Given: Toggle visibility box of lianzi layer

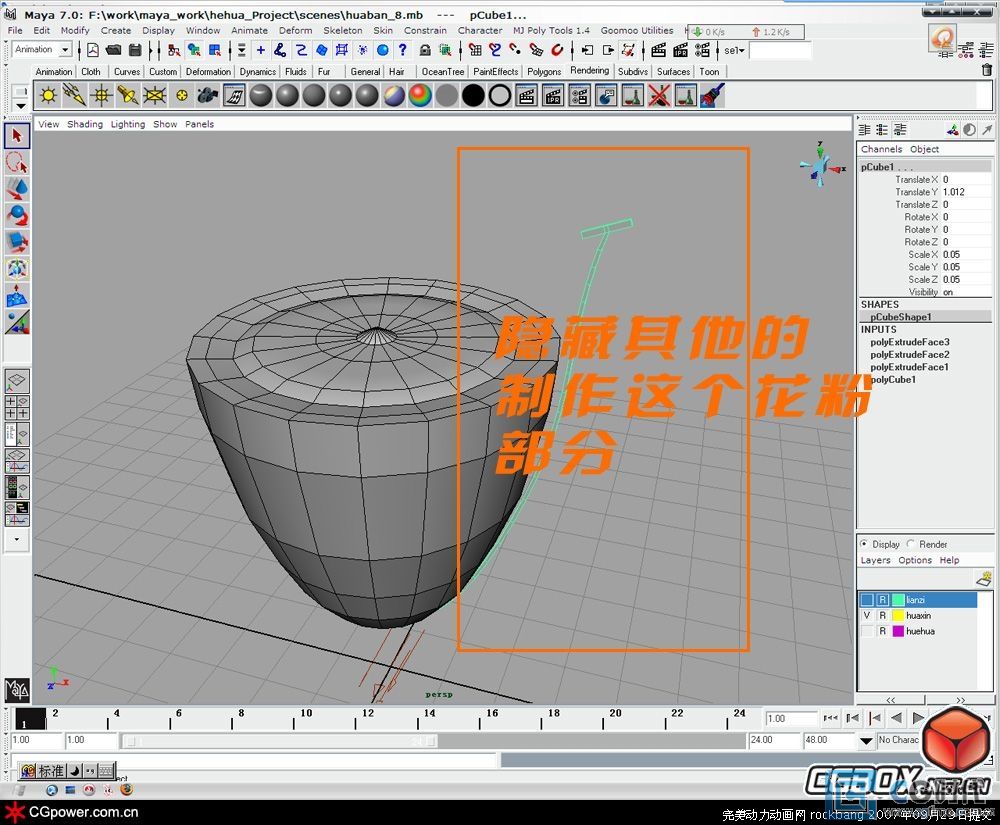Looking at the screenshot, I should point(867,600).
